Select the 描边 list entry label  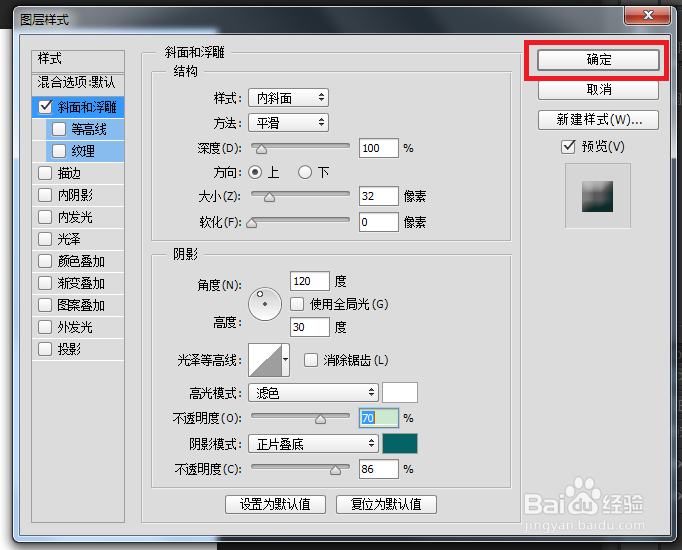(x=69, y=173)
